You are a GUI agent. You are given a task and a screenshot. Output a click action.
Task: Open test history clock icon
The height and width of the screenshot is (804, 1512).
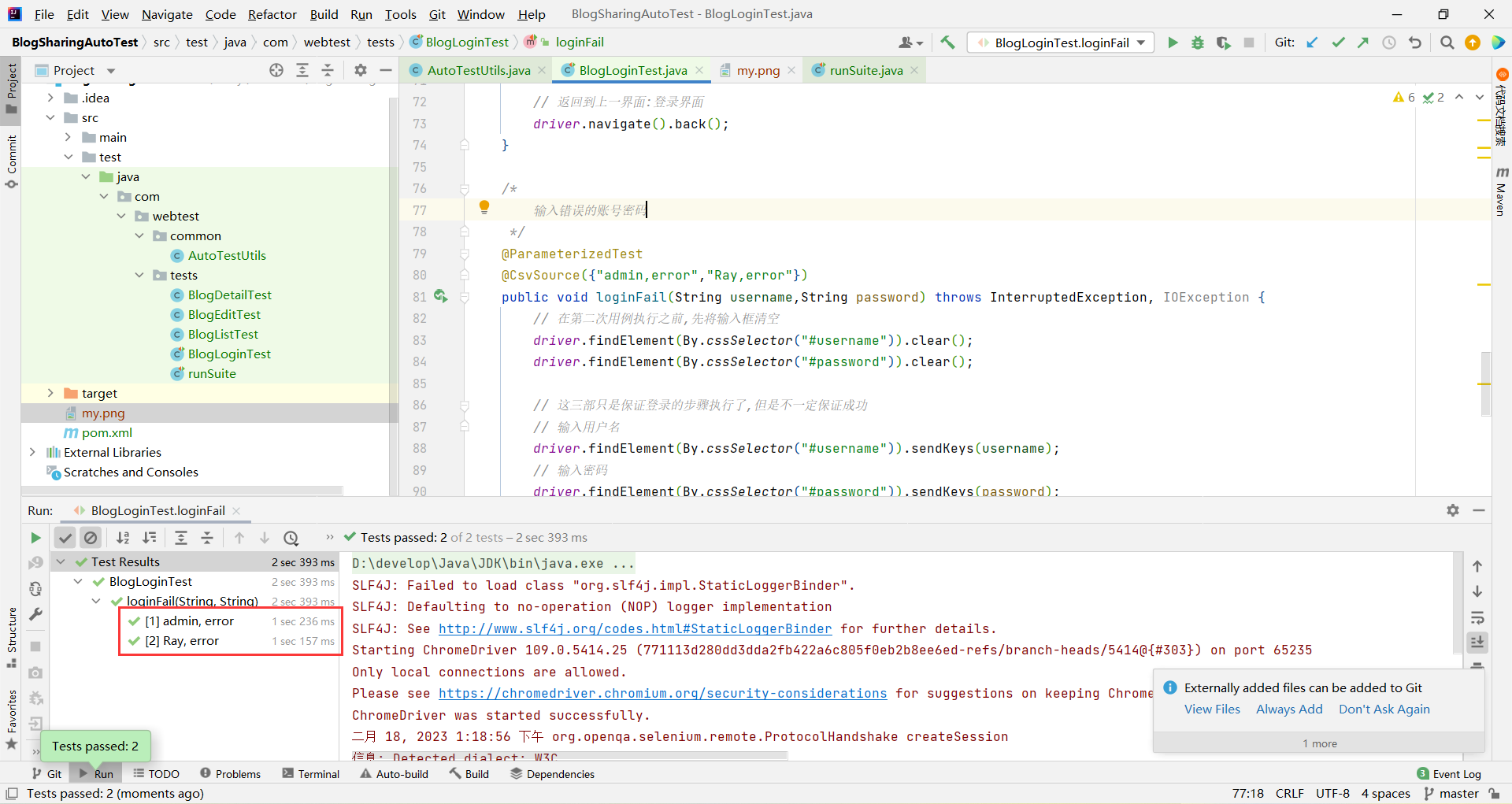(x=291, y=538)
